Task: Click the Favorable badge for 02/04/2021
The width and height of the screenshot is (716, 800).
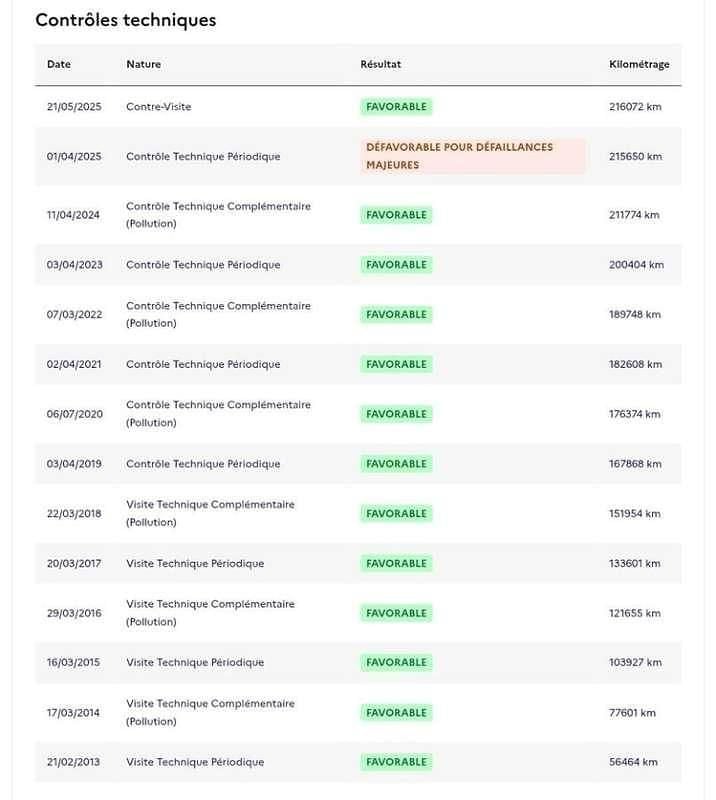Action: point(396,365)
